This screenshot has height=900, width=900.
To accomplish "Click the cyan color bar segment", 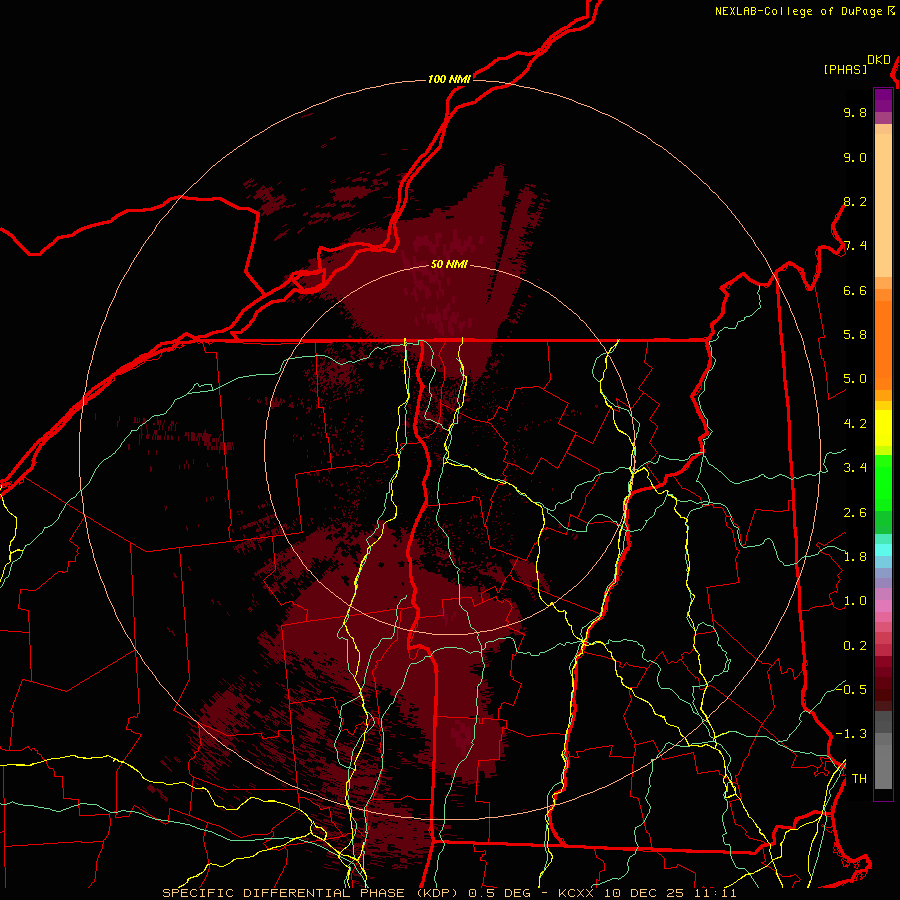I will pyautogui.click(x=883, y=549).
